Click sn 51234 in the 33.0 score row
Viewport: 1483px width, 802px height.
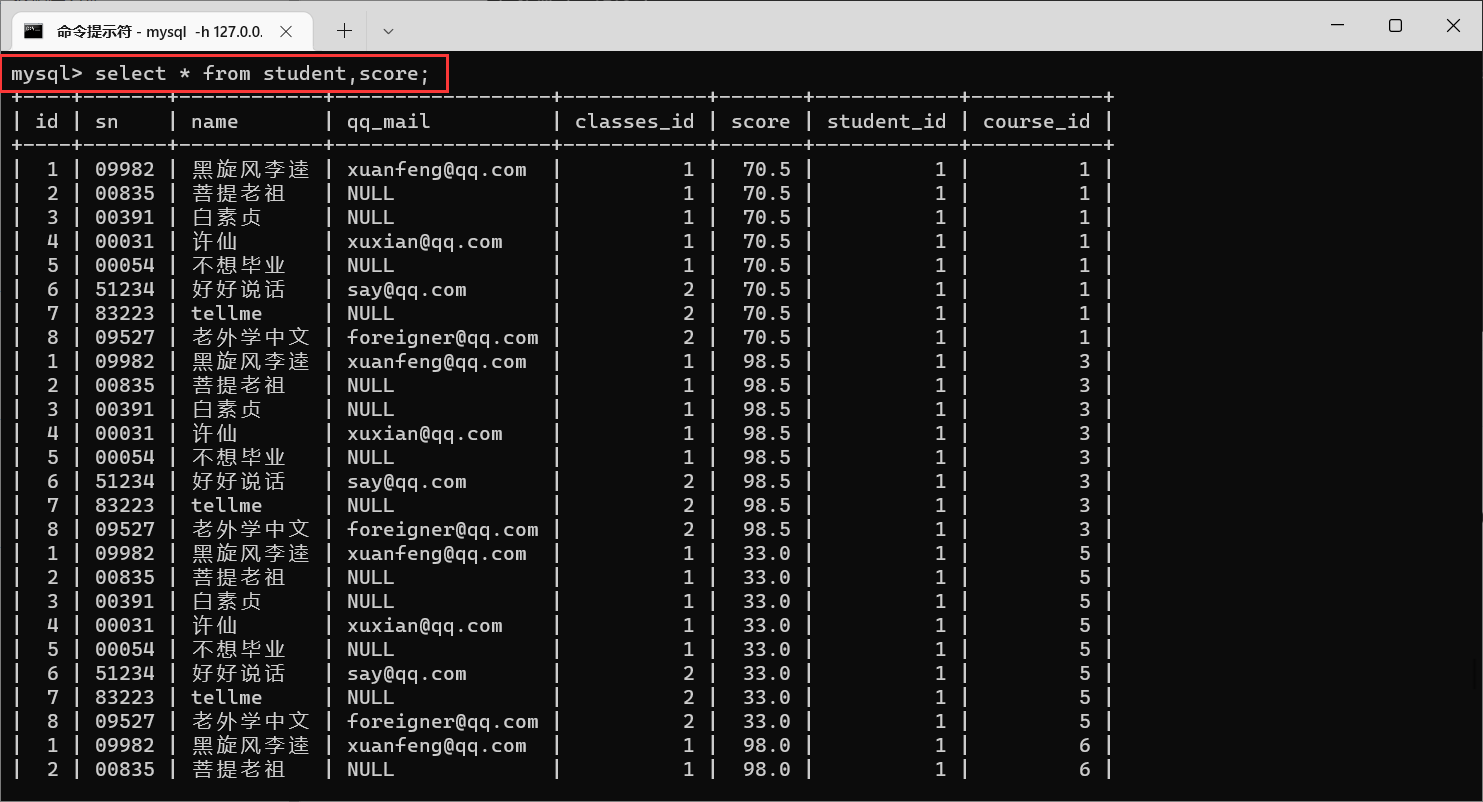(x=125, y=673)
